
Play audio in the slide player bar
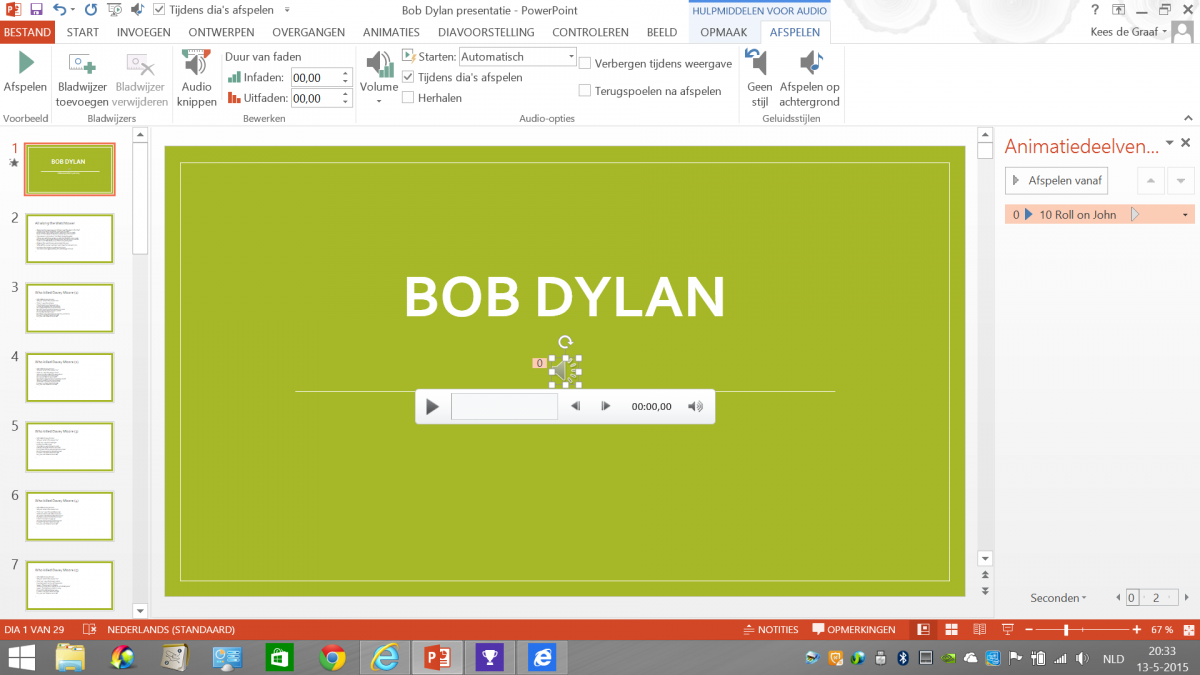click(432, 406)
